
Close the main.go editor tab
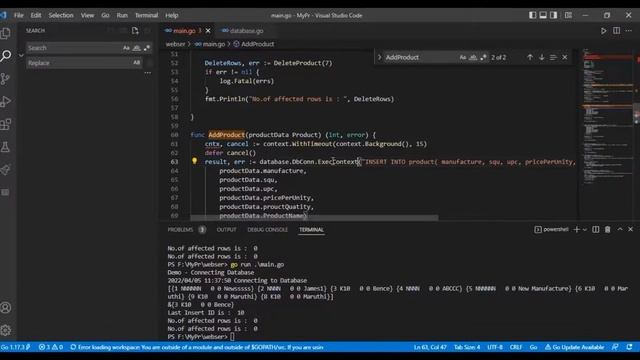click(x=208, y=31)
